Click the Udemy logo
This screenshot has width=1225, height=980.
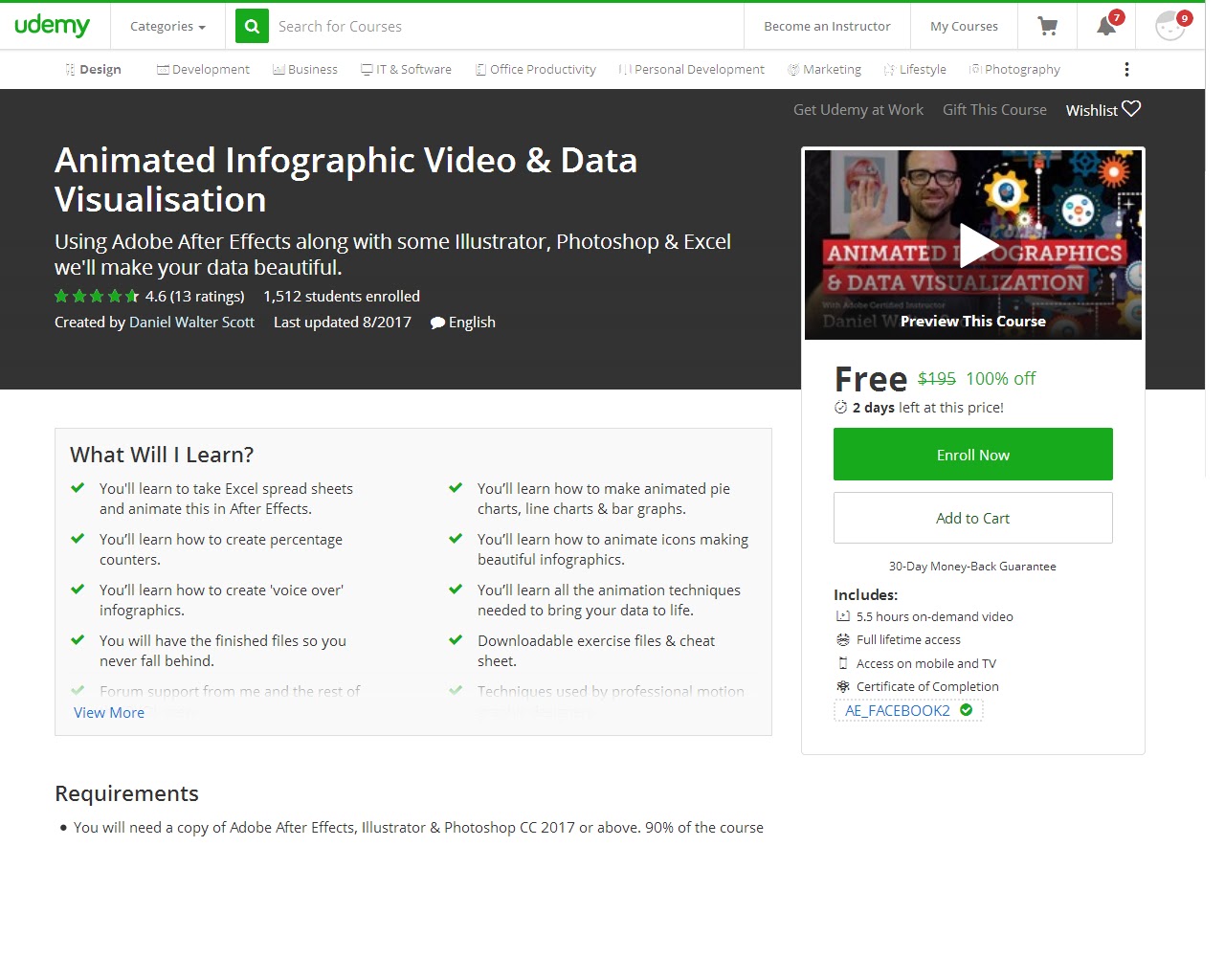point(53,26)
